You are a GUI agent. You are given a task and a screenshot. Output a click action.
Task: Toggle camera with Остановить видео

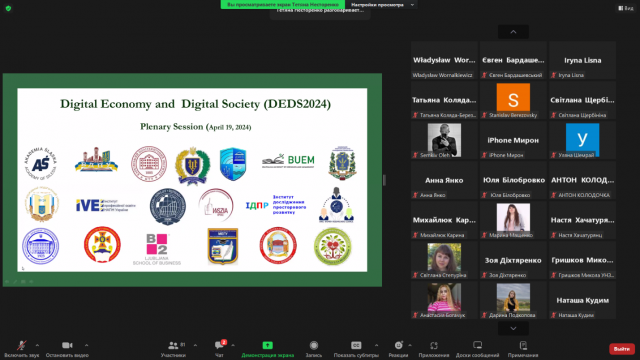coord(67,346)
